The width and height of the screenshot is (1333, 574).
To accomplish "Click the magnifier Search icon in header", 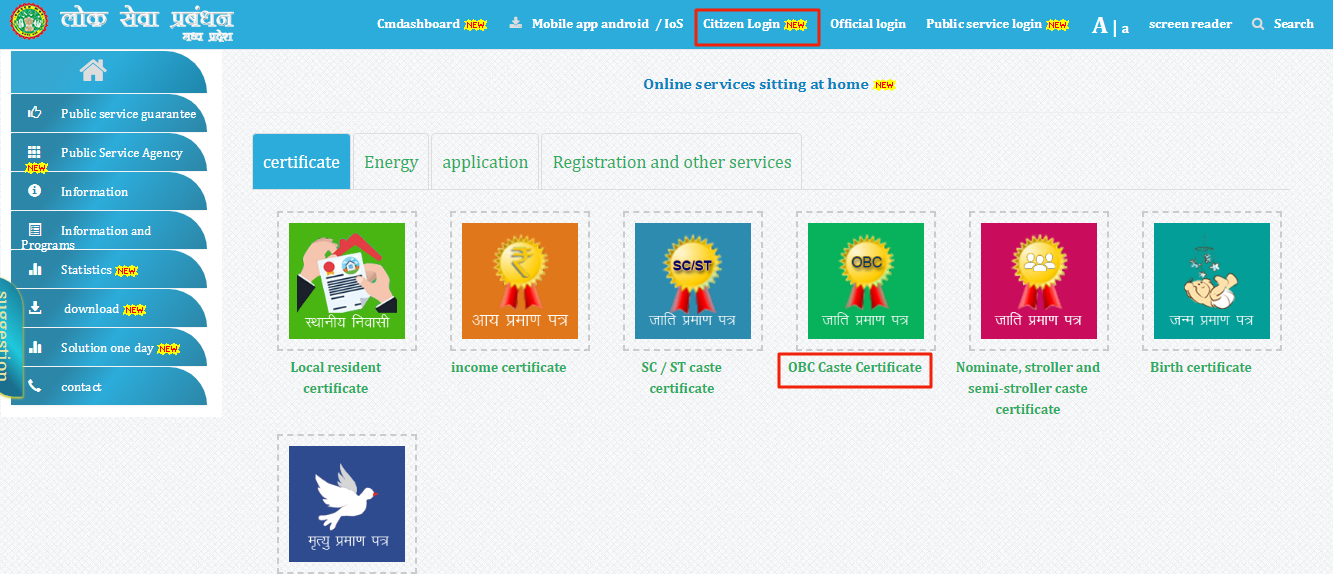I will (x=1258, y=23).
